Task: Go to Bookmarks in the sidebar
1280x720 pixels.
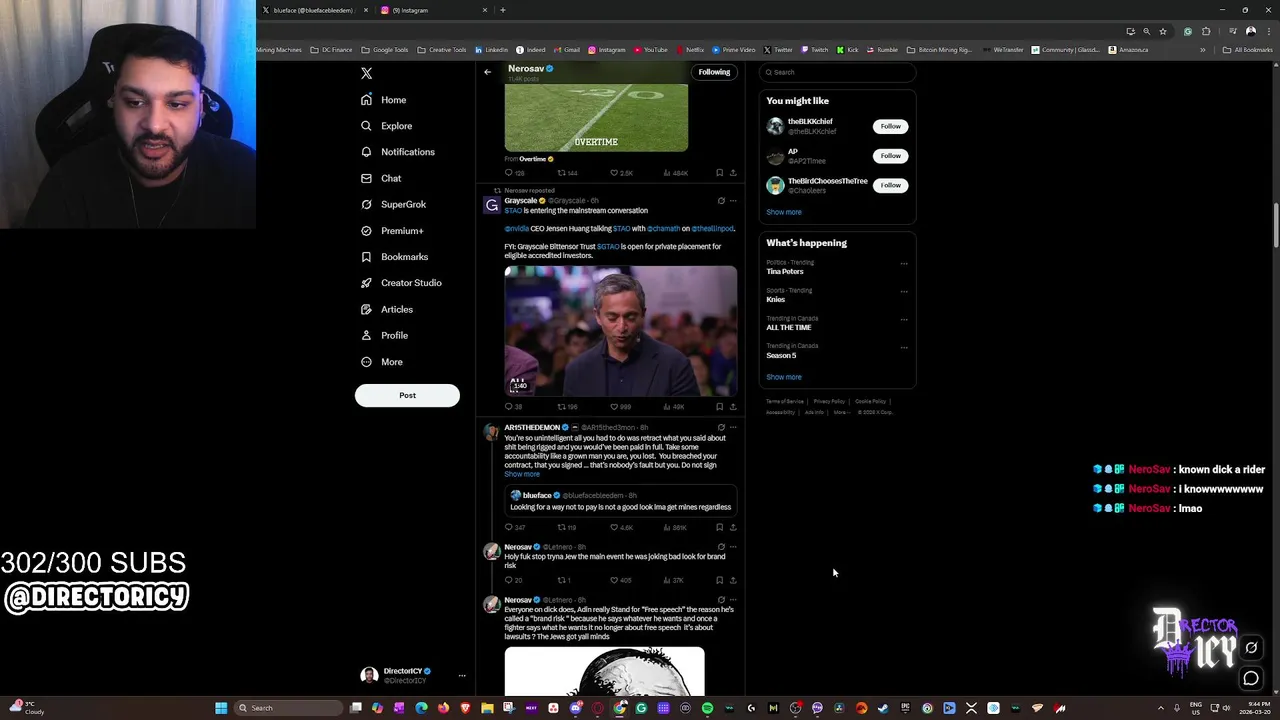Action: coord(394,257)
